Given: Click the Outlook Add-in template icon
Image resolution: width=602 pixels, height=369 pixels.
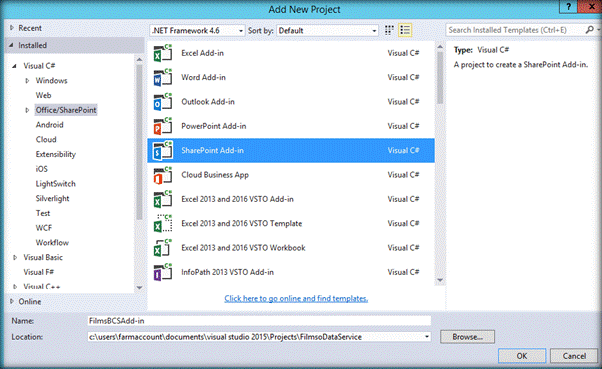Looking at the screenshot, I should point(162,102).
